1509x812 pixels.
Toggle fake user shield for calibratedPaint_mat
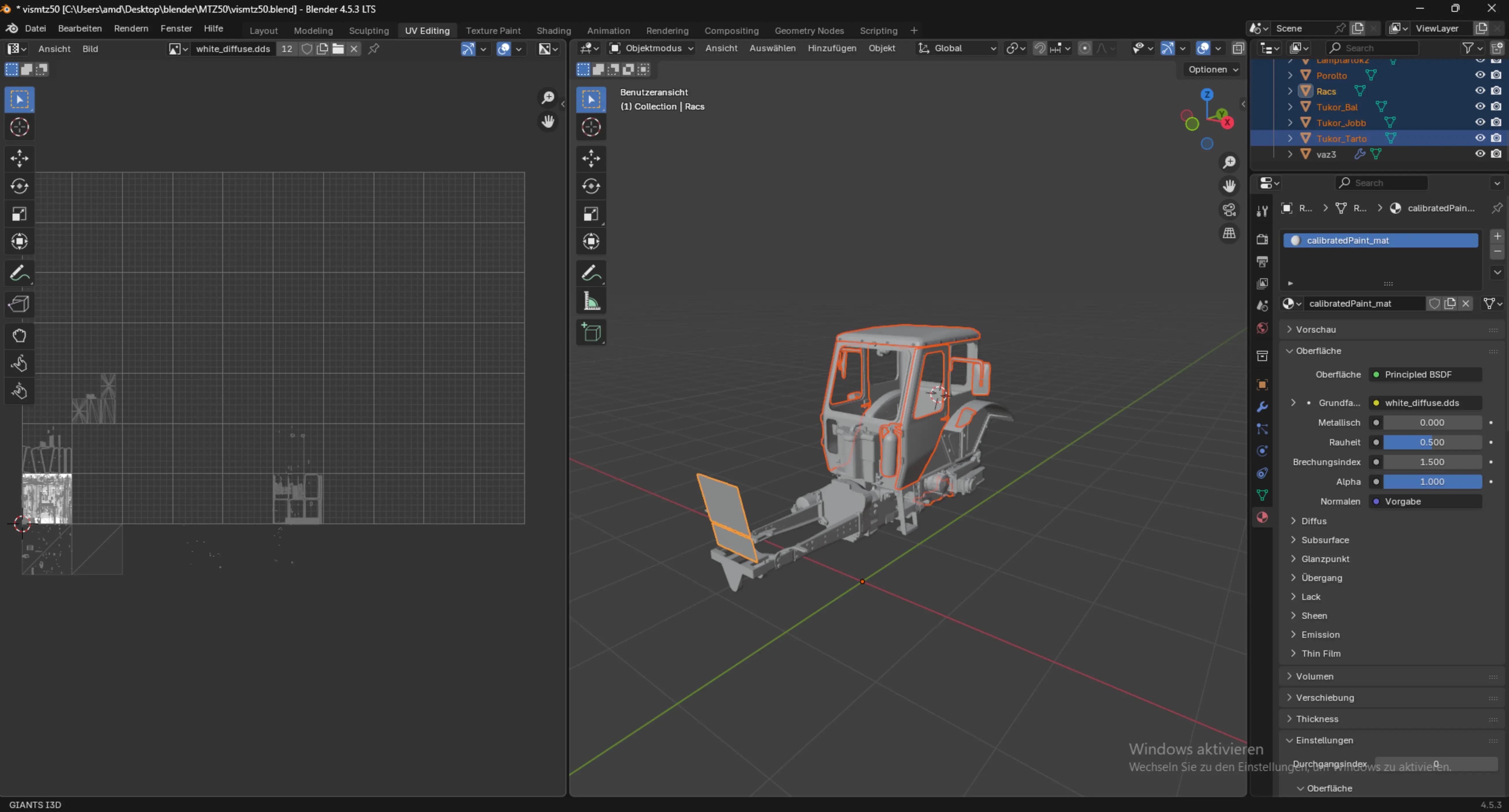tap(1434, 303)
